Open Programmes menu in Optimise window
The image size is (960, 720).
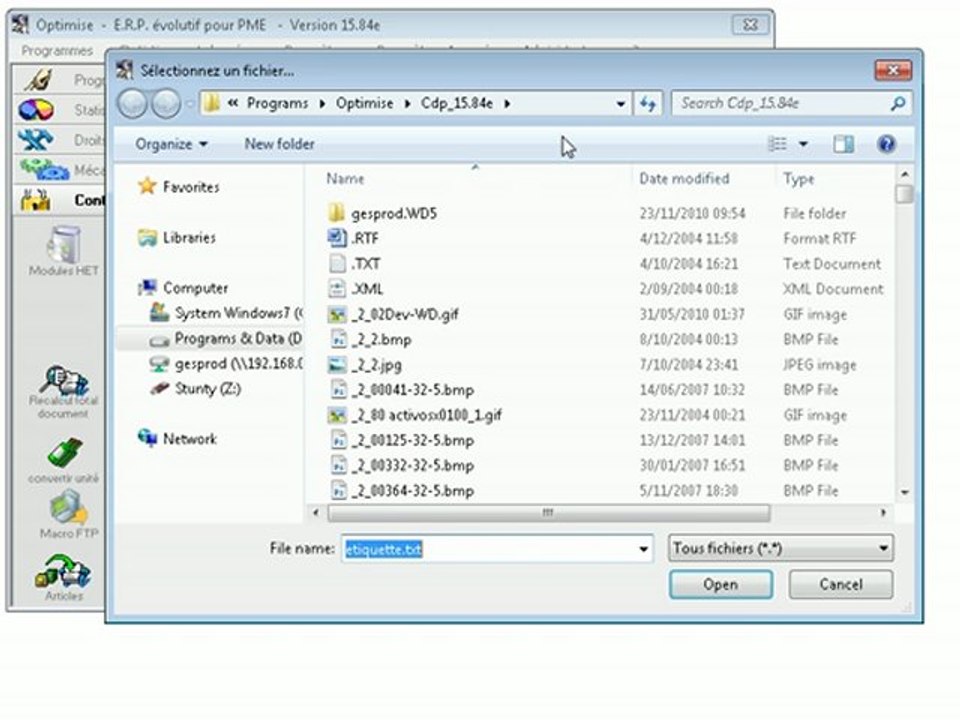pyautogui.click(x=57, y=51)
